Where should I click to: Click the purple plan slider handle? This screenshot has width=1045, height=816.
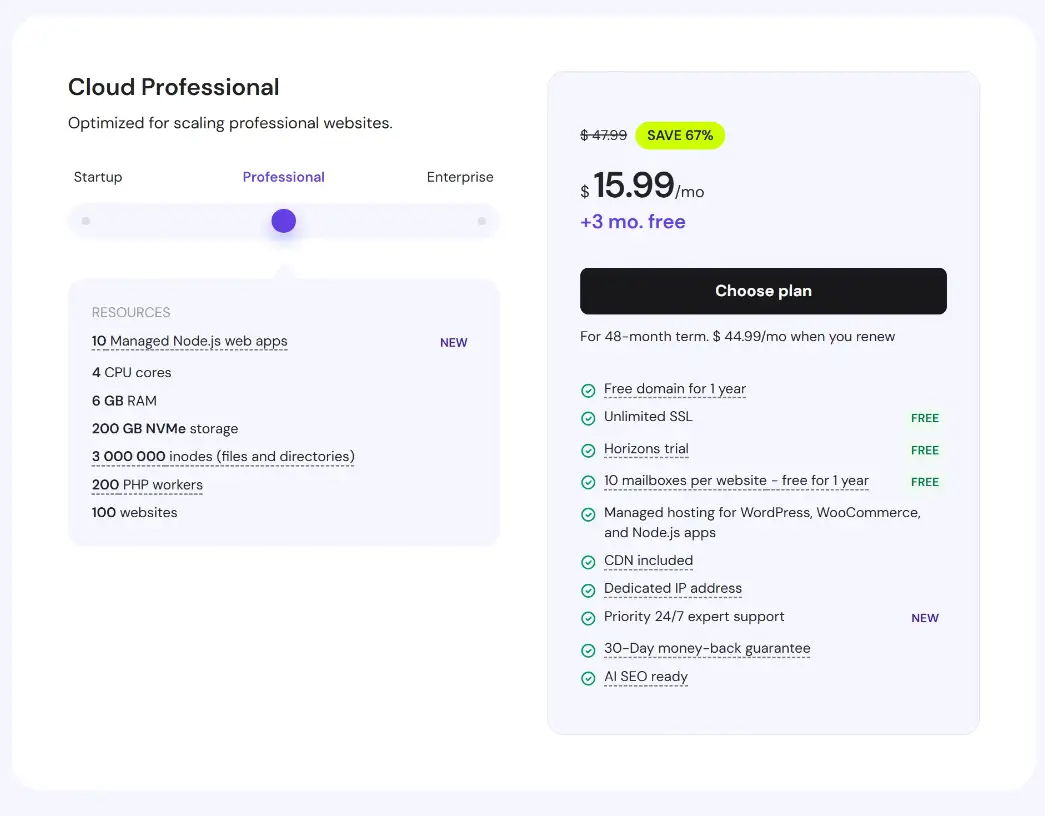point(283,221)
